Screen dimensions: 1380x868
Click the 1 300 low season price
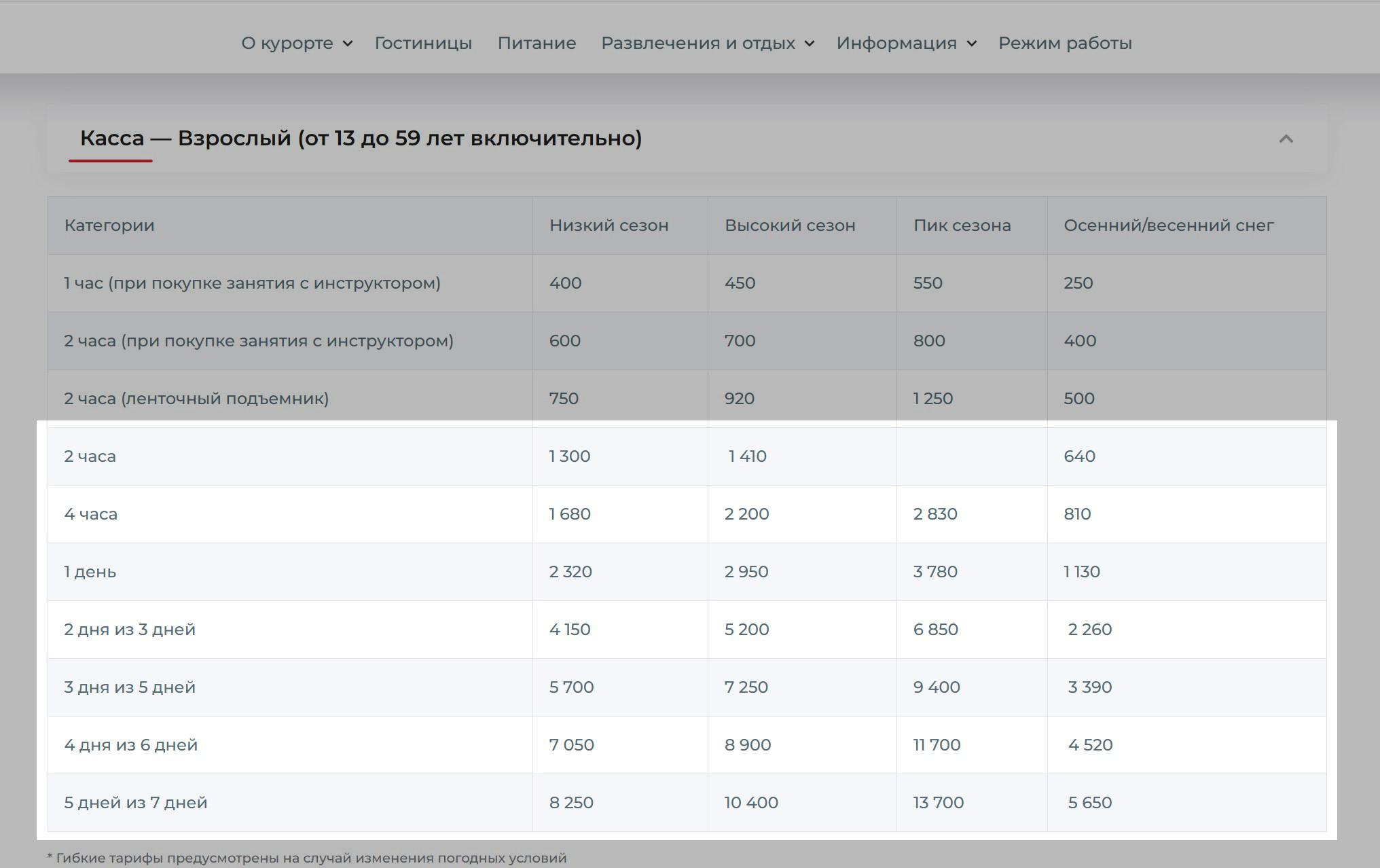tap(570, 456)
